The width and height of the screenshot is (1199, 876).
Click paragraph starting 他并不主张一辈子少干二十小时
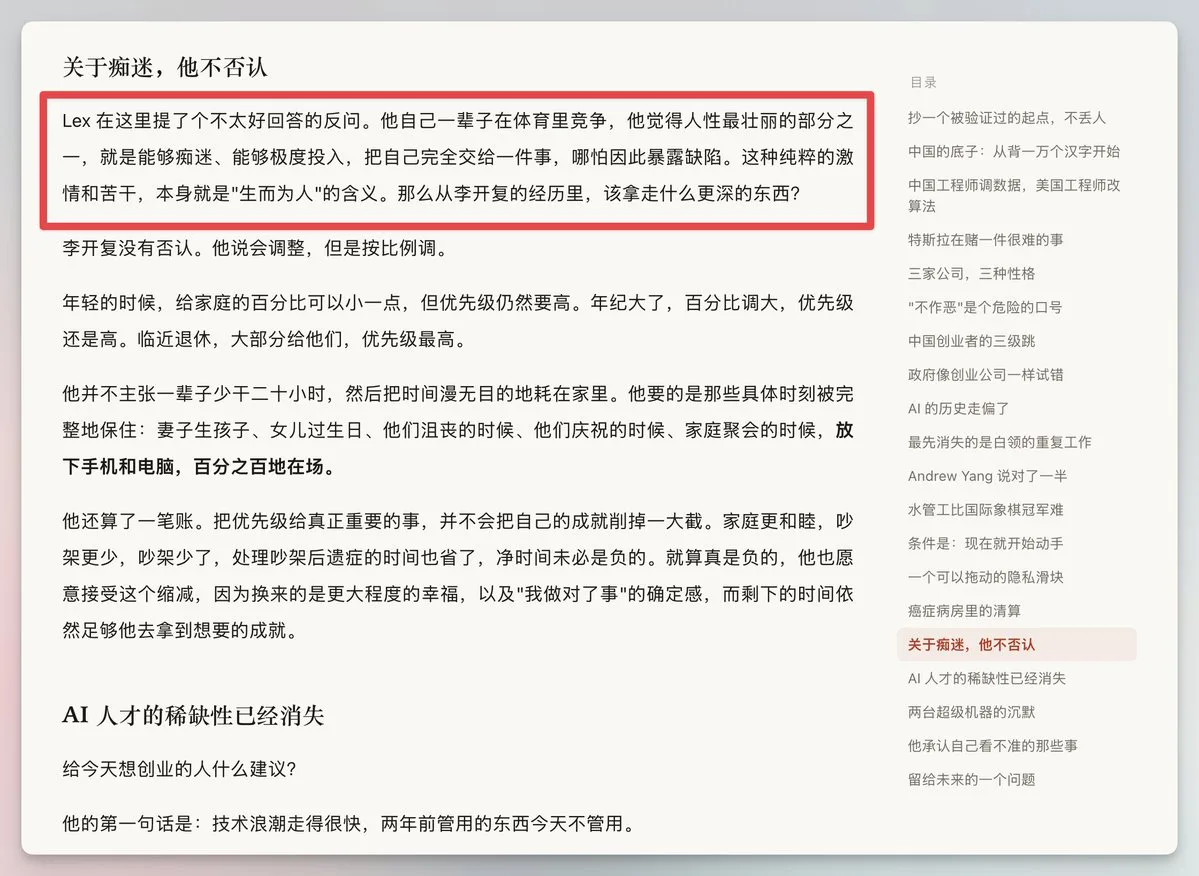(457, 430)
